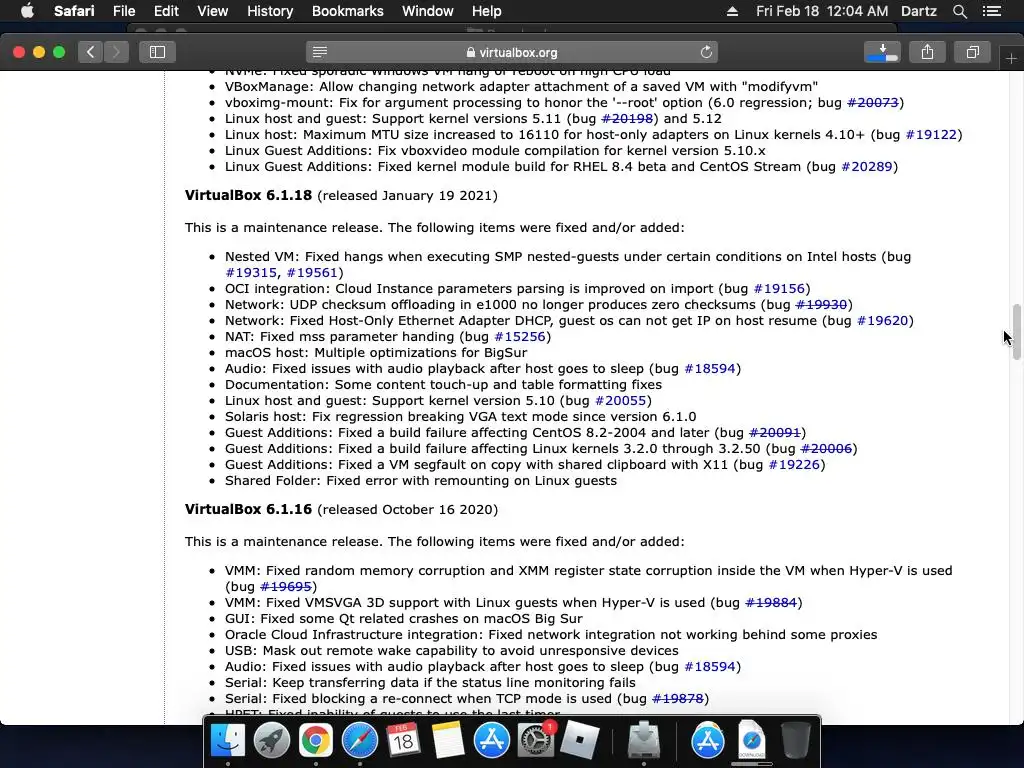Open the Share sheet button
Viewport: 1024px width, 768px height.
point(927,52)
